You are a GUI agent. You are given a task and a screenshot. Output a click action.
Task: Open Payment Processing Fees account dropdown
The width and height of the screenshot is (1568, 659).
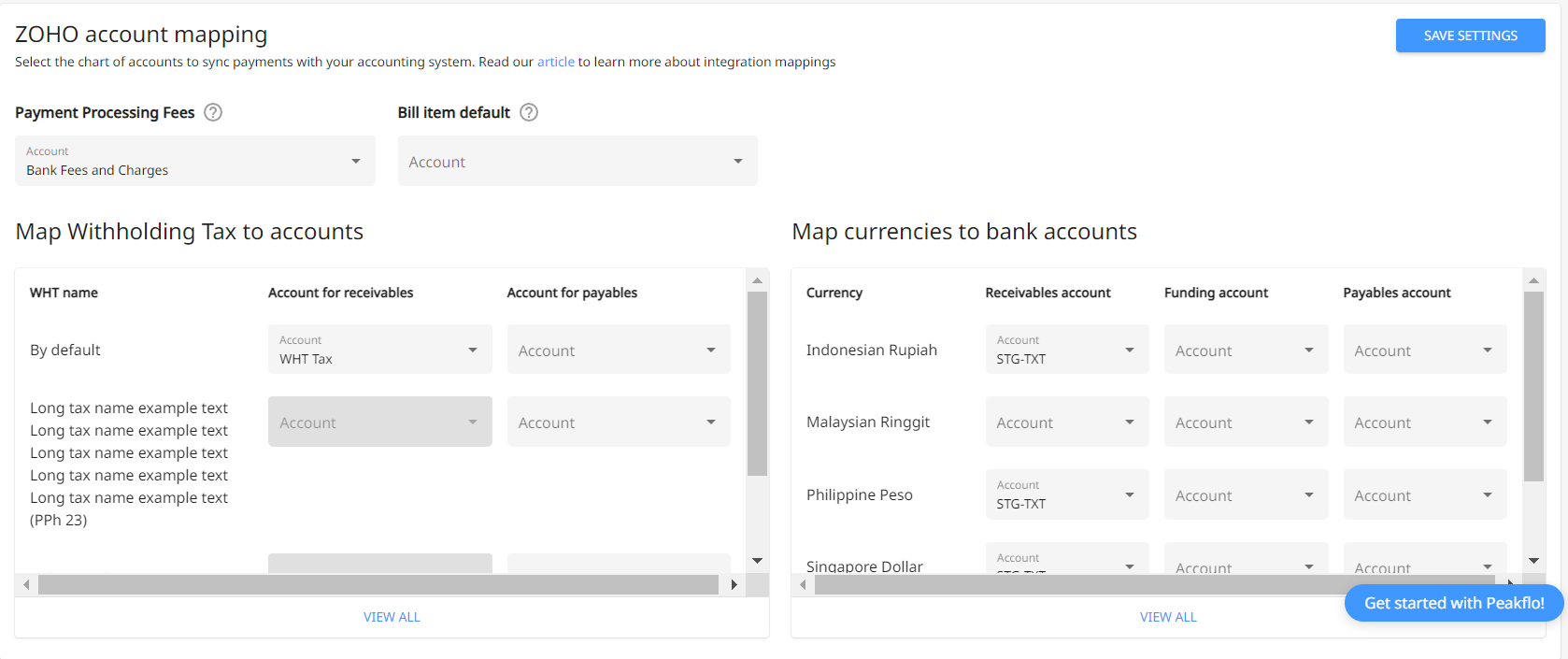click(x=195, y=161)
